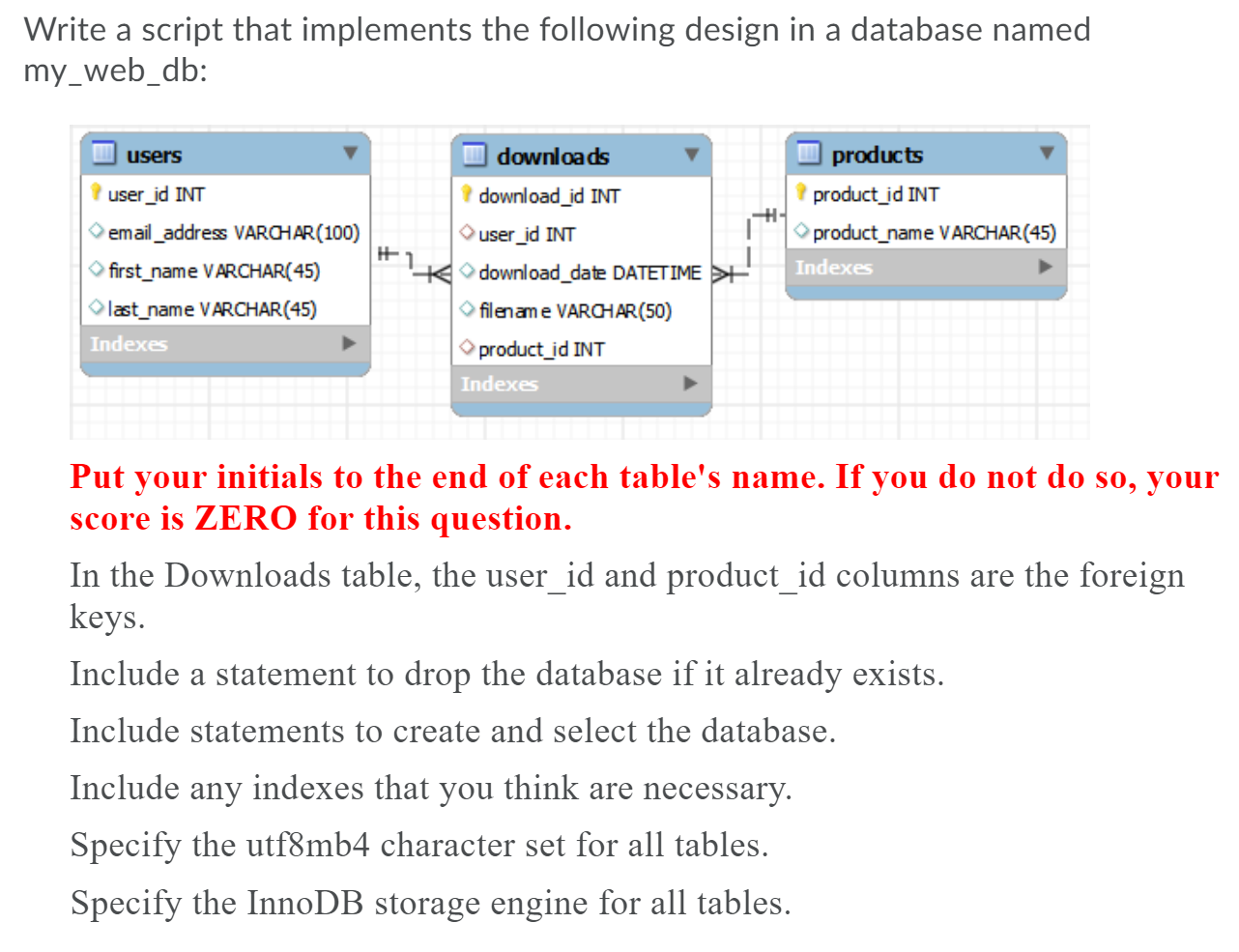Click the diamond icon next to filename column
This screenshot has width=1239, height=952.
[466, 310]
